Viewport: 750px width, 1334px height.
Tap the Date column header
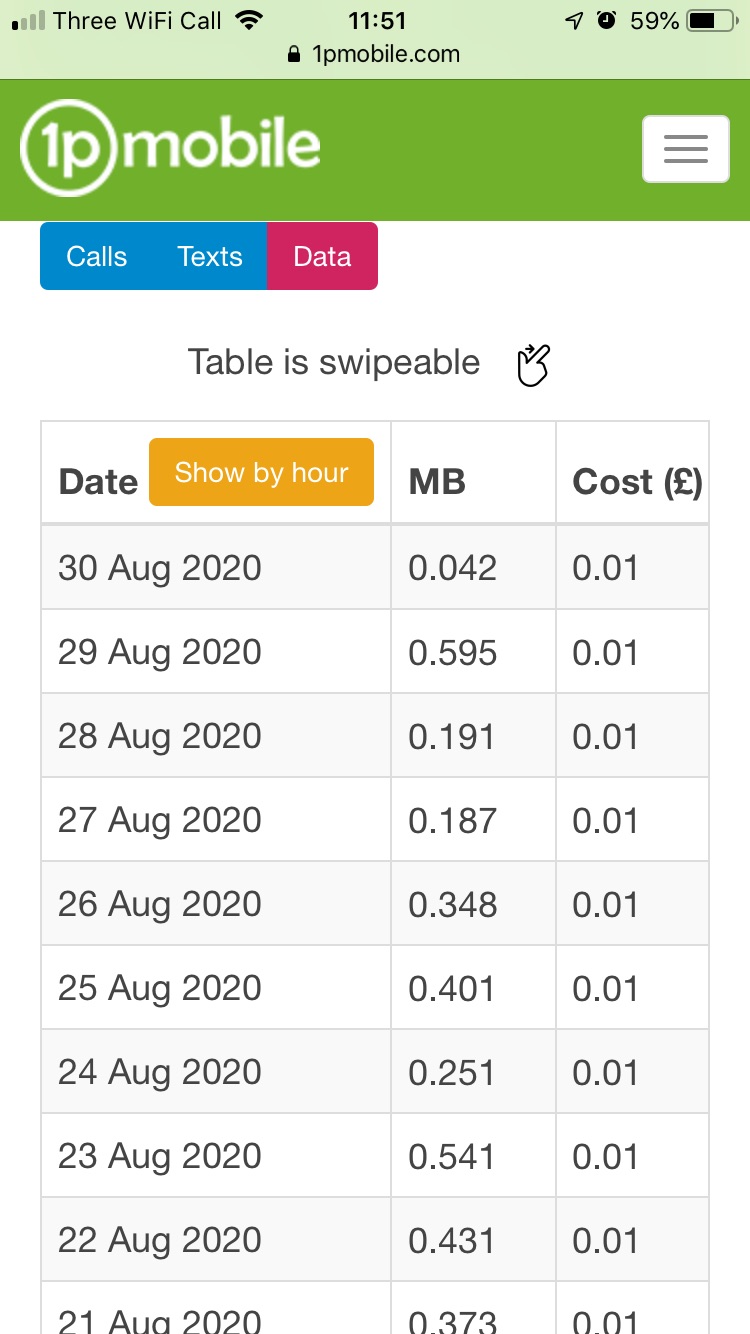coord(98,482)
